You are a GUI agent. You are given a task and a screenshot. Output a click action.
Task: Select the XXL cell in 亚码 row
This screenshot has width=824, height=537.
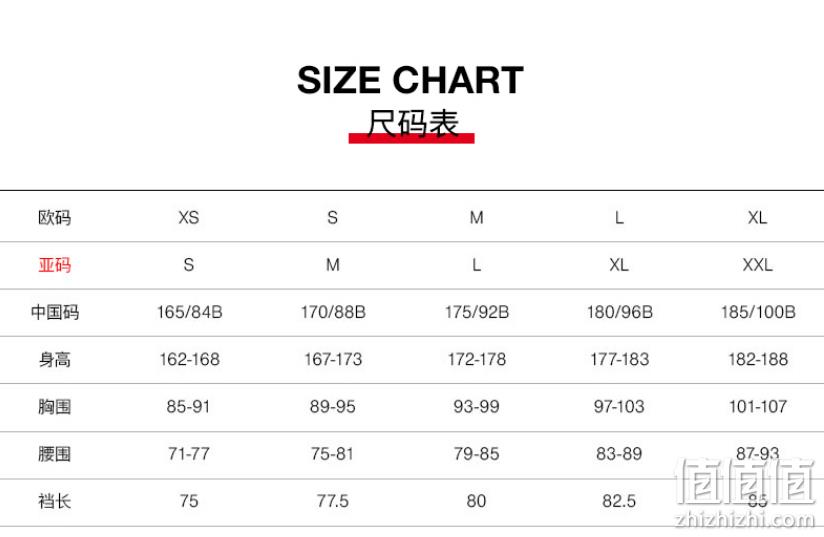pyautogui.click(x=757, y=265)
